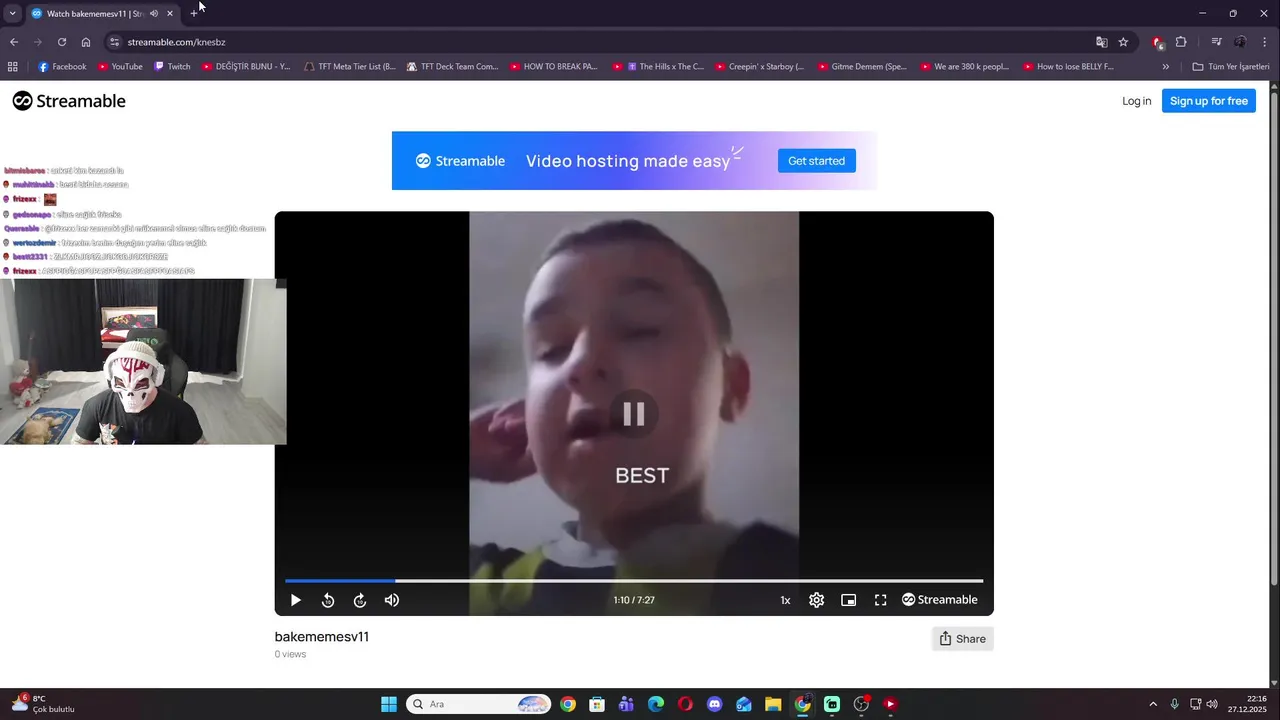Open weather widget 8°C Çok bulutlu
This screenshot has height=720, width=1280.
[x=42, y=704]
